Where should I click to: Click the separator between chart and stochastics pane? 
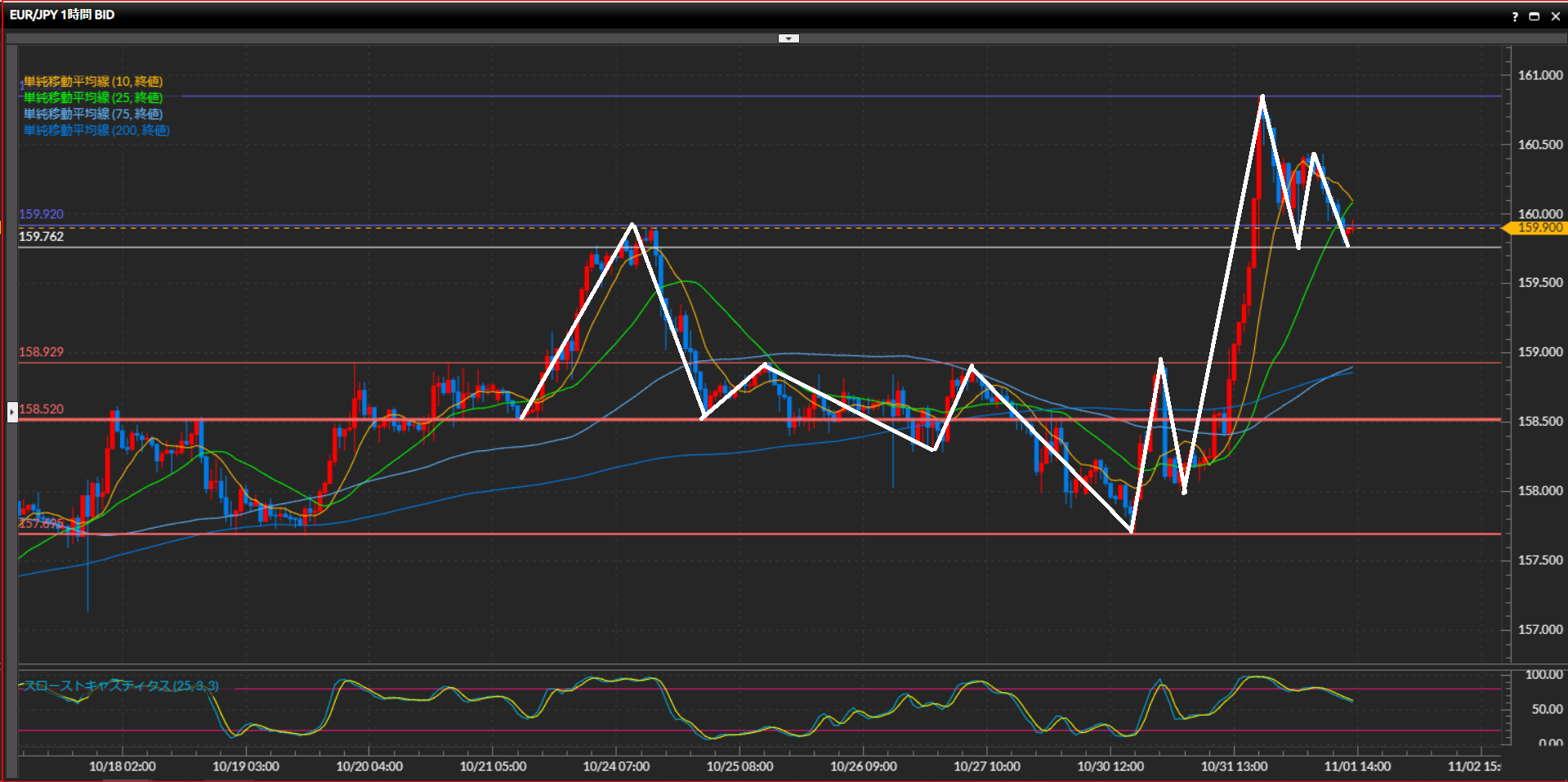[760, 667]
